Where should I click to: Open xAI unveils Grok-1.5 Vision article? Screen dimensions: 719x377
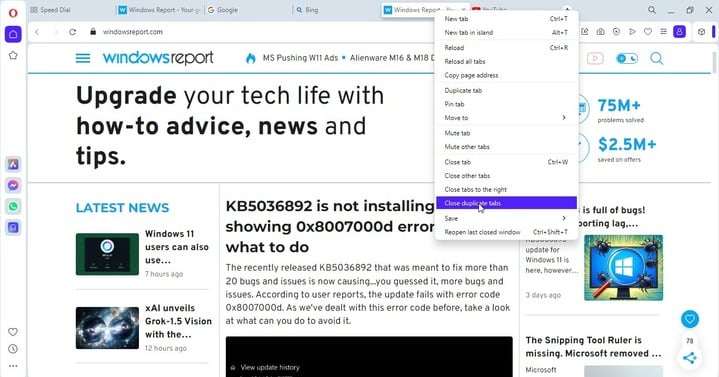pyautogui.click(x=178, y=321)
